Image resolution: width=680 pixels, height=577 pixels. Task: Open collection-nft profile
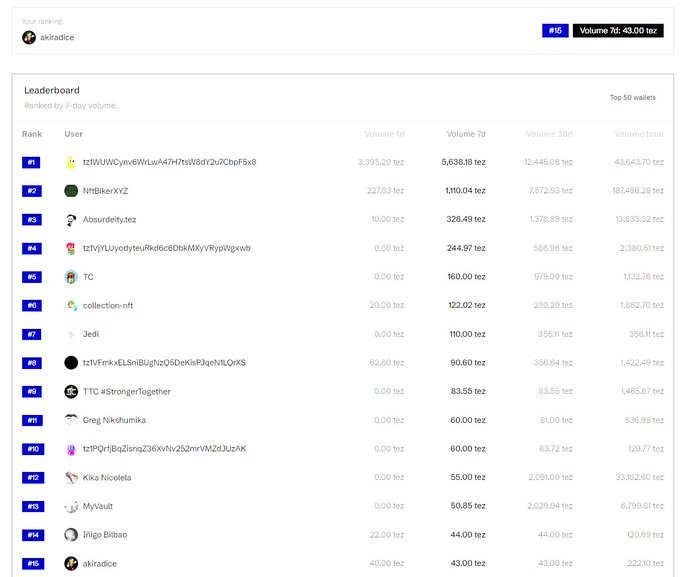pos(108,305)
